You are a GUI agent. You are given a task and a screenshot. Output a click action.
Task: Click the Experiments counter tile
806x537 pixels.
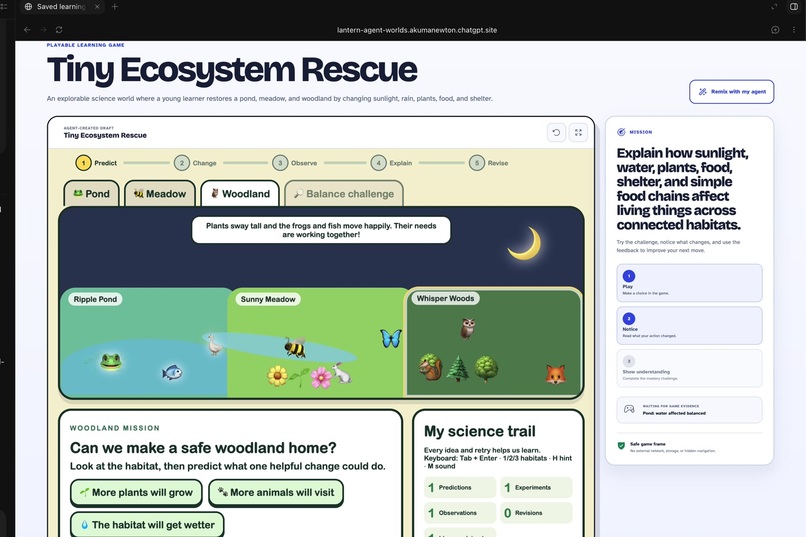pos(536,487)
